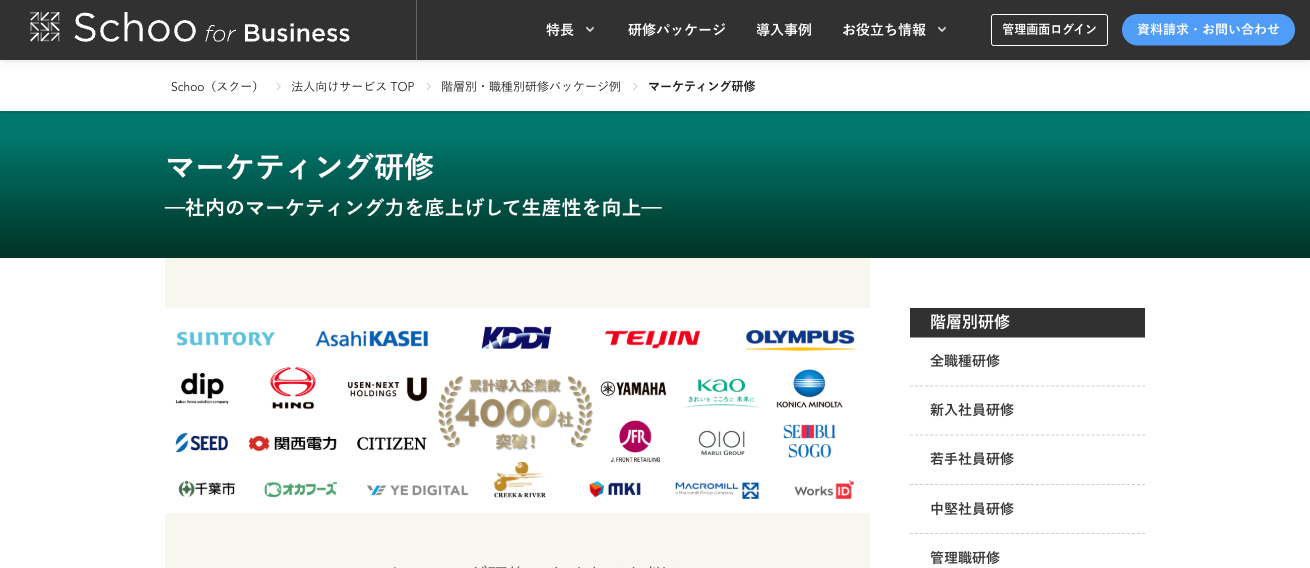Click the MKI logo
Viewport: 1310px width, 568px height.
click(615, 489)
